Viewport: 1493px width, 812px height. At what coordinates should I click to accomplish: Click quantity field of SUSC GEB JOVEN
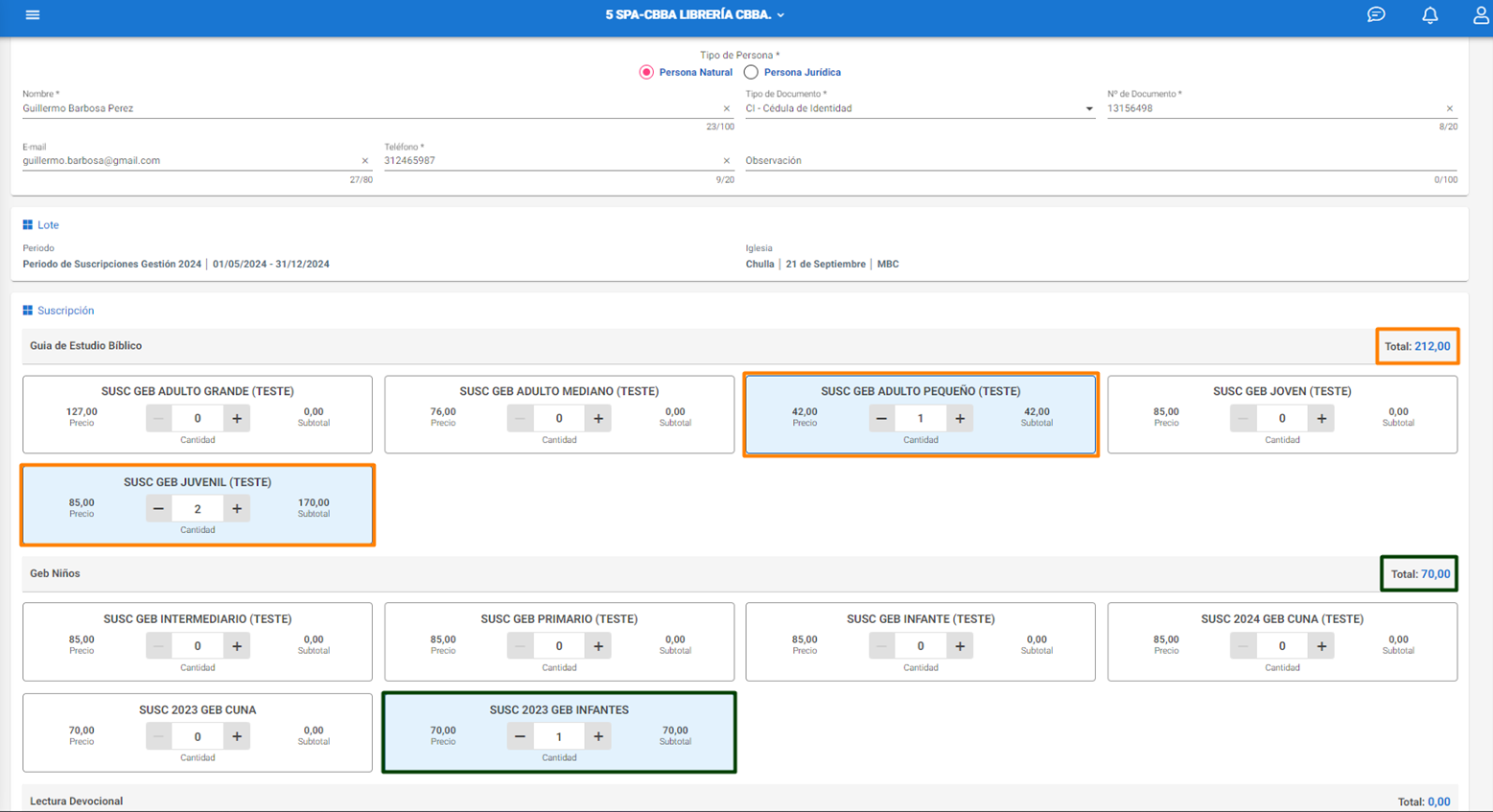1282,418
